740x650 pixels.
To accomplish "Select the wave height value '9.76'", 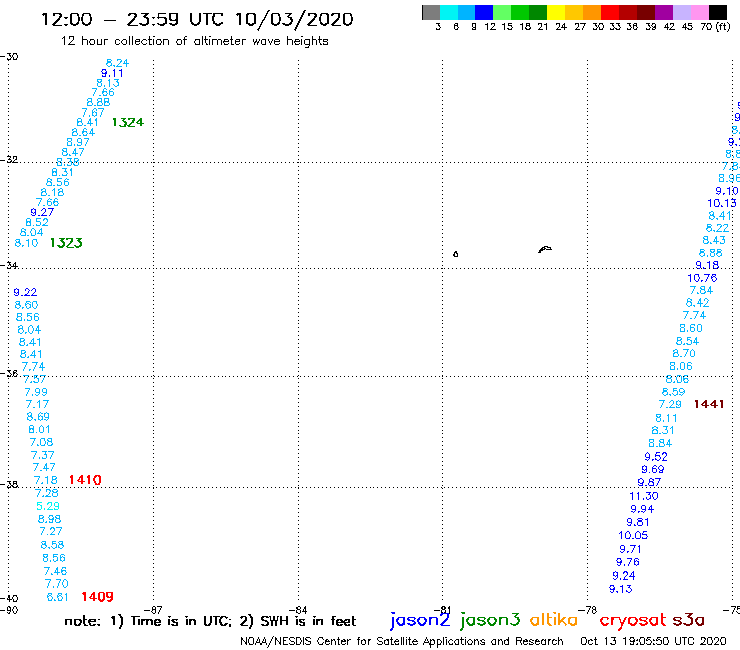I will [628, 562].
